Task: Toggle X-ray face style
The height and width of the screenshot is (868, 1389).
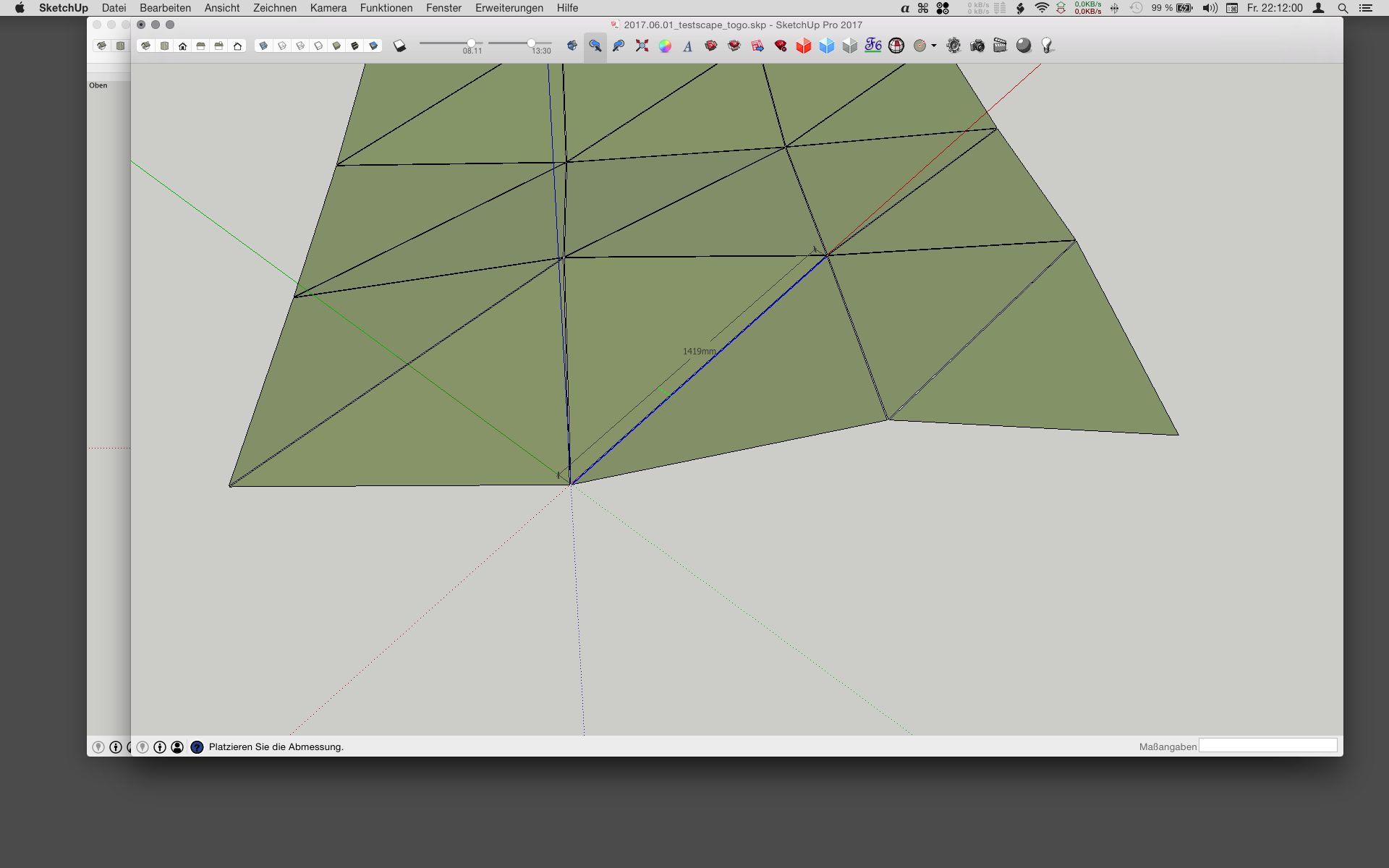Action: pos(263,46)
